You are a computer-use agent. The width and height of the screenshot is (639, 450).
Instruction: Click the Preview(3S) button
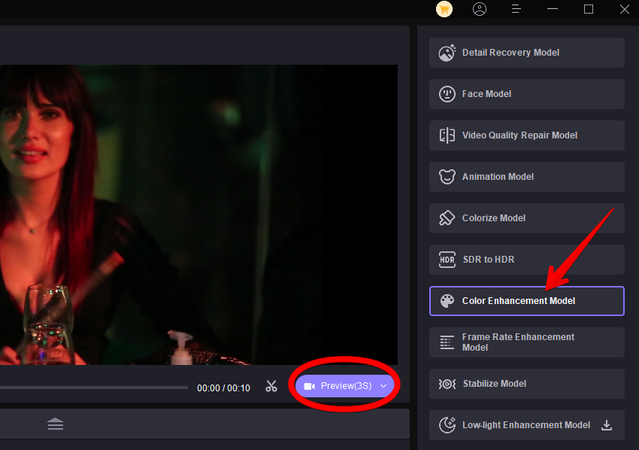(x=336, y=386)
